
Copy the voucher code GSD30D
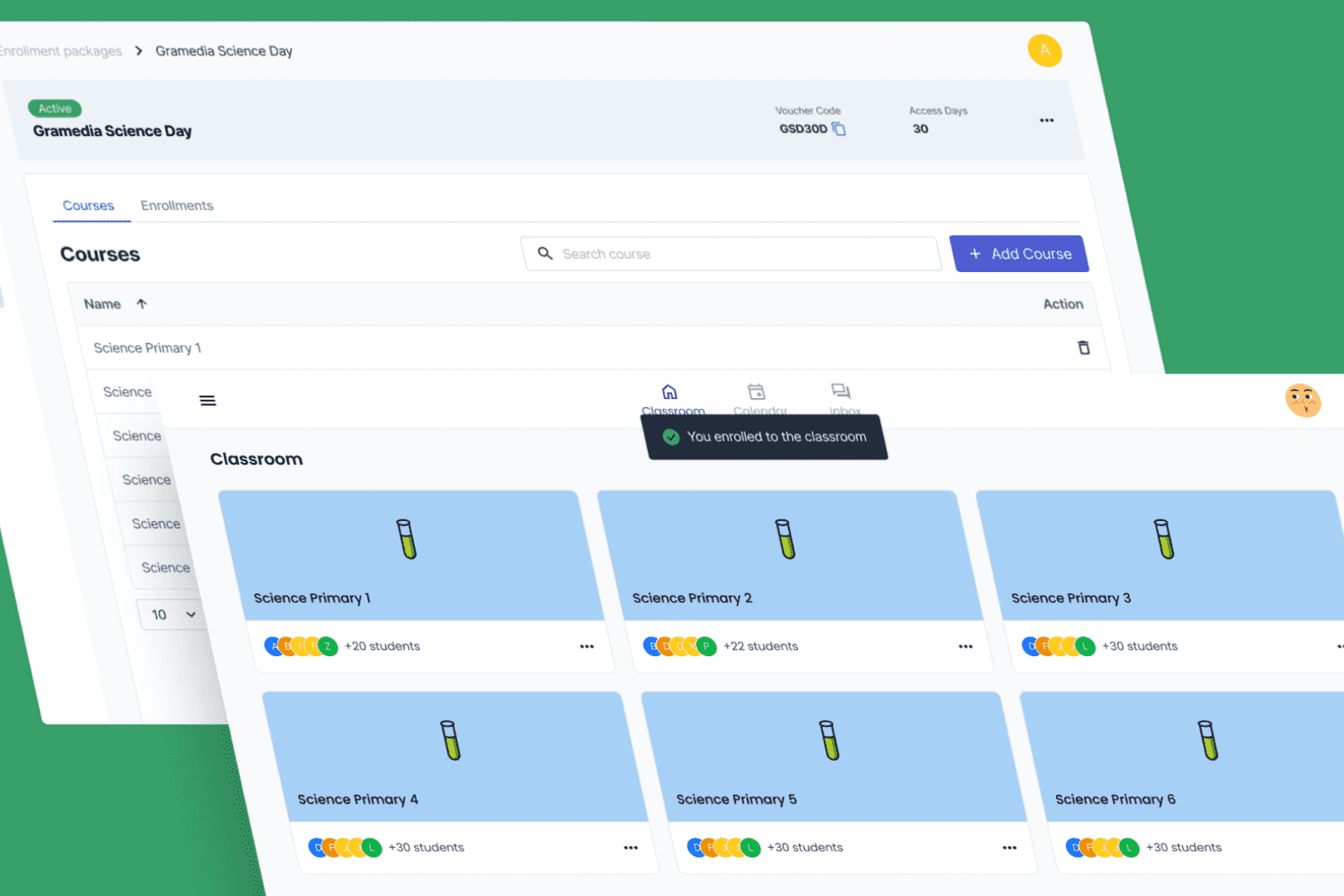[x=839, y=129]
